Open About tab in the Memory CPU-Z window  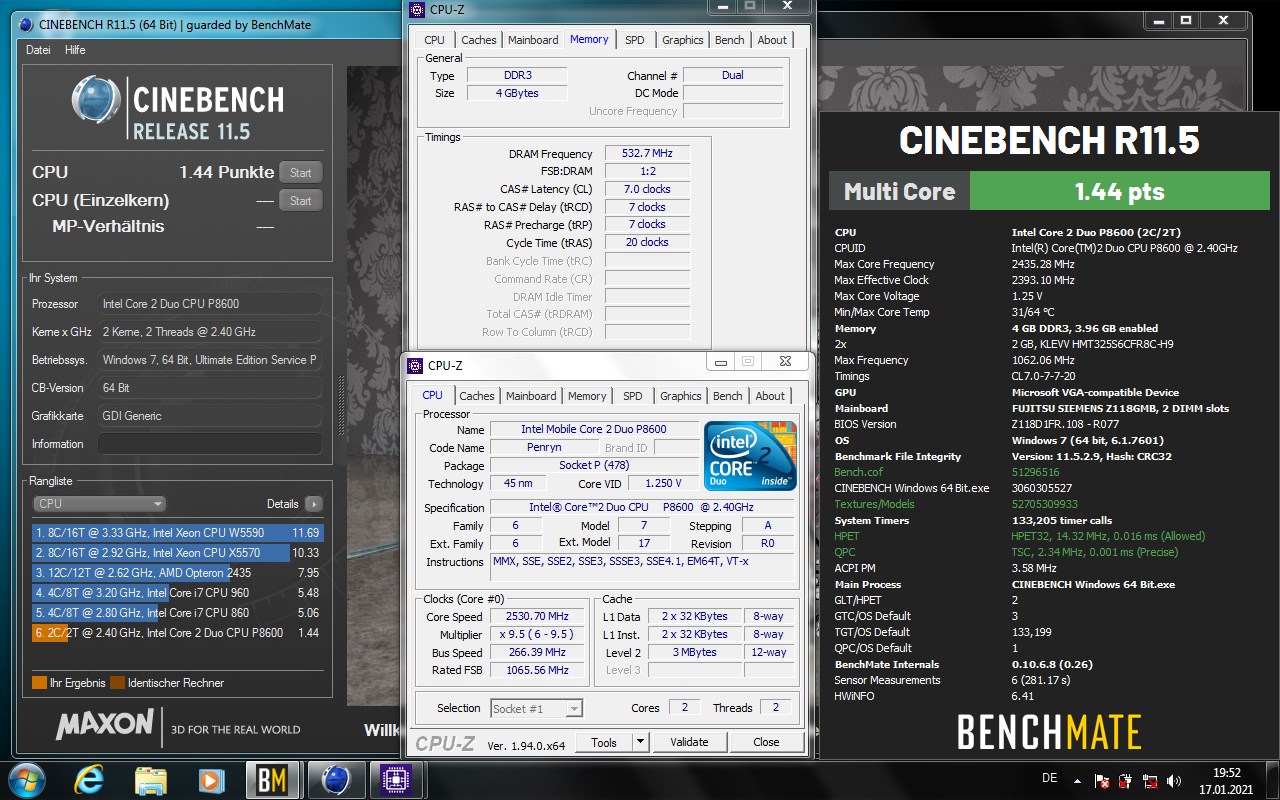pos(772,40)
